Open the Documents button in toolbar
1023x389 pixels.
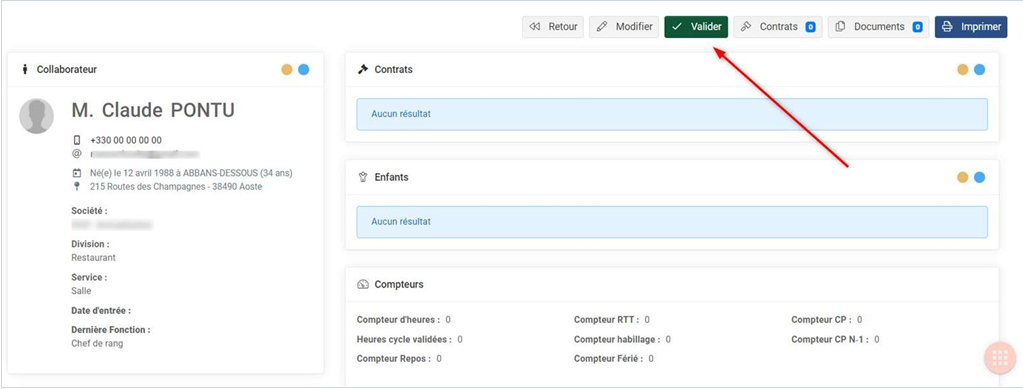(878, 27)
